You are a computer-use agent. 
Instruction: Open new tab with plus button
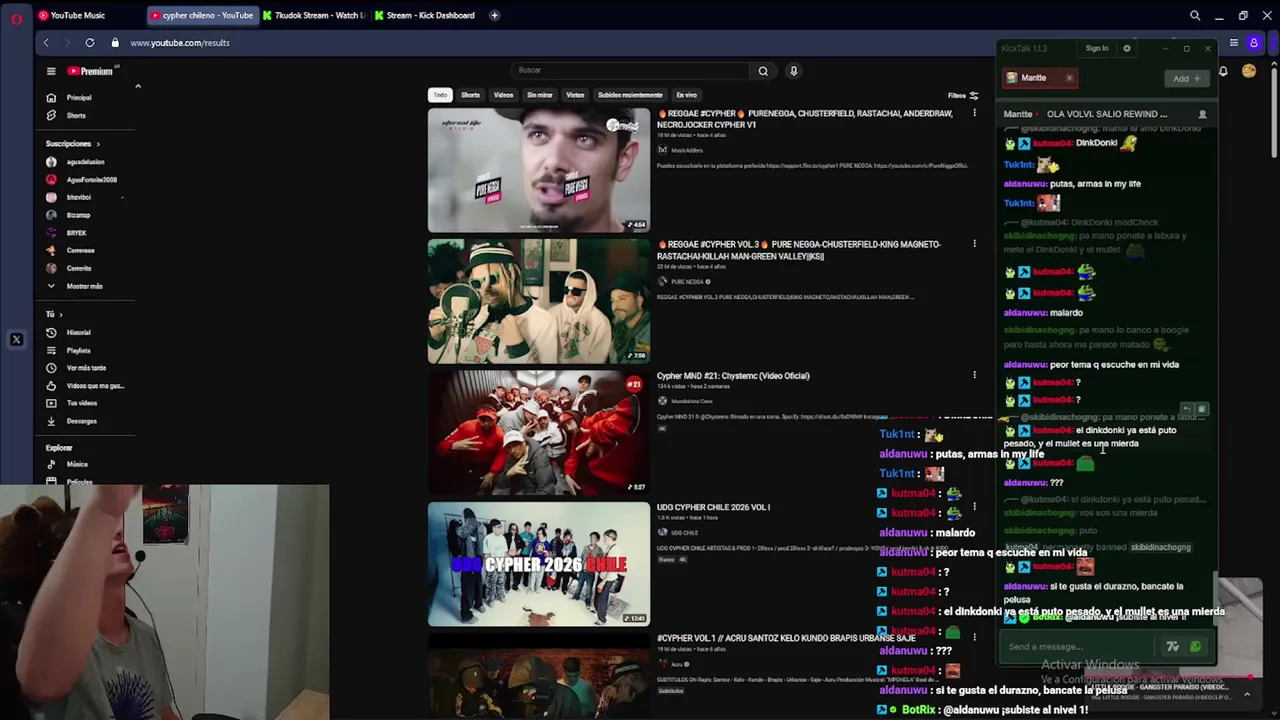point(494,15)
